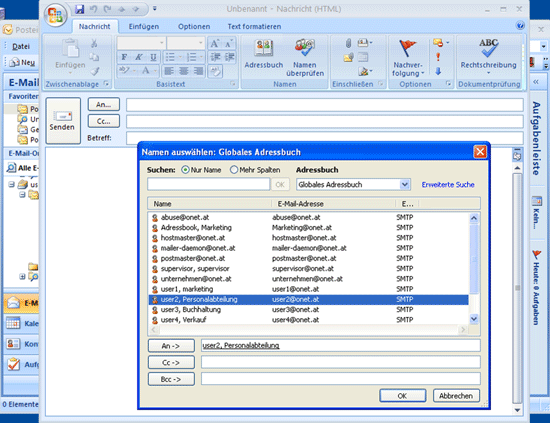Expand the Basistext dialog launcher

pos(232,83)
